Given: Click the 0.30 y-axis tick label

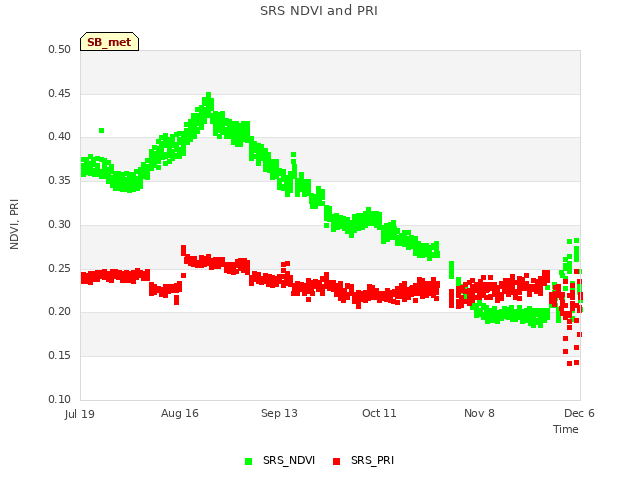Looking at the screenshot, I should 59,224.
